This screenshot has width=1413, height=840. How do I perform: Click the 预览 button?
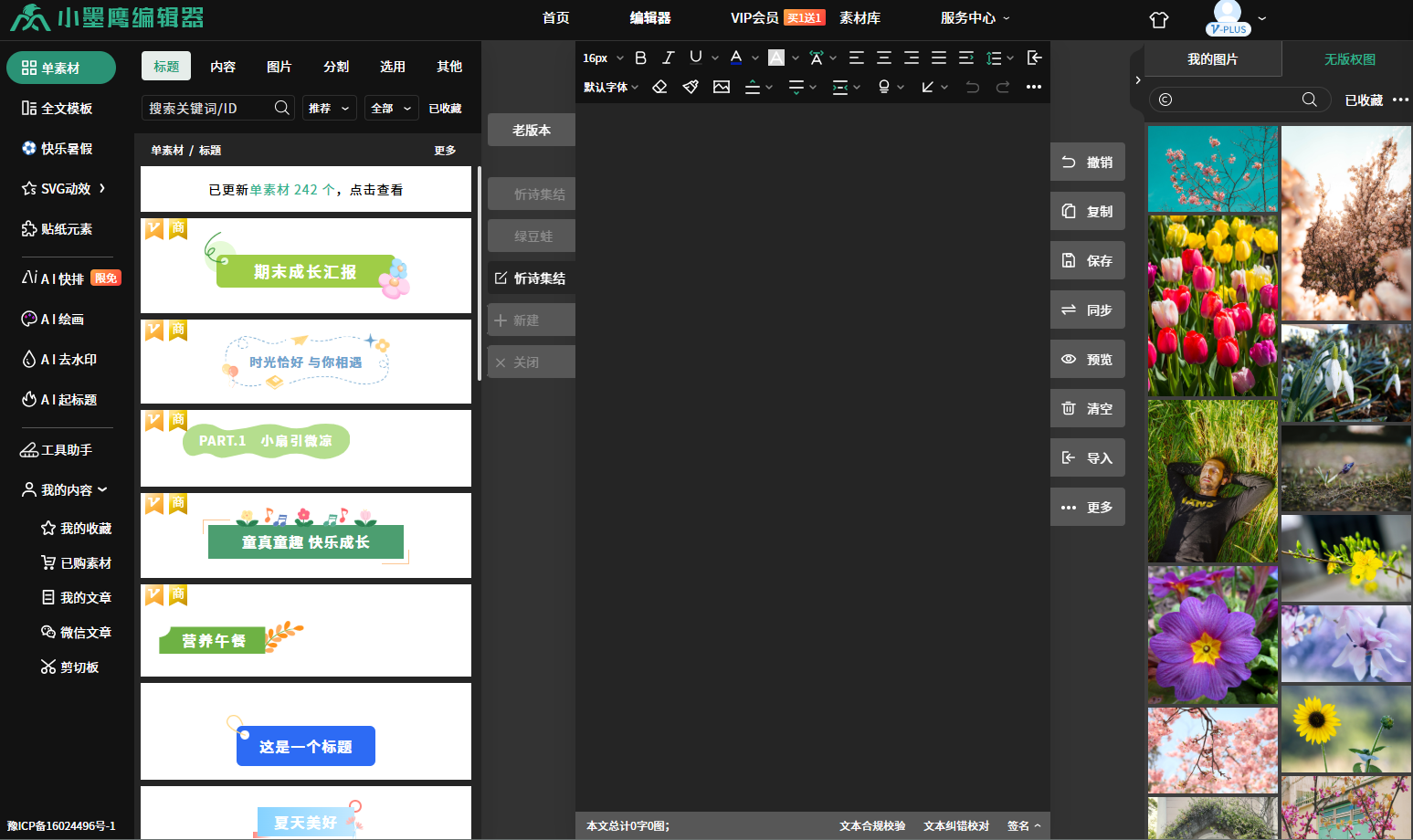click(1087, 359)
